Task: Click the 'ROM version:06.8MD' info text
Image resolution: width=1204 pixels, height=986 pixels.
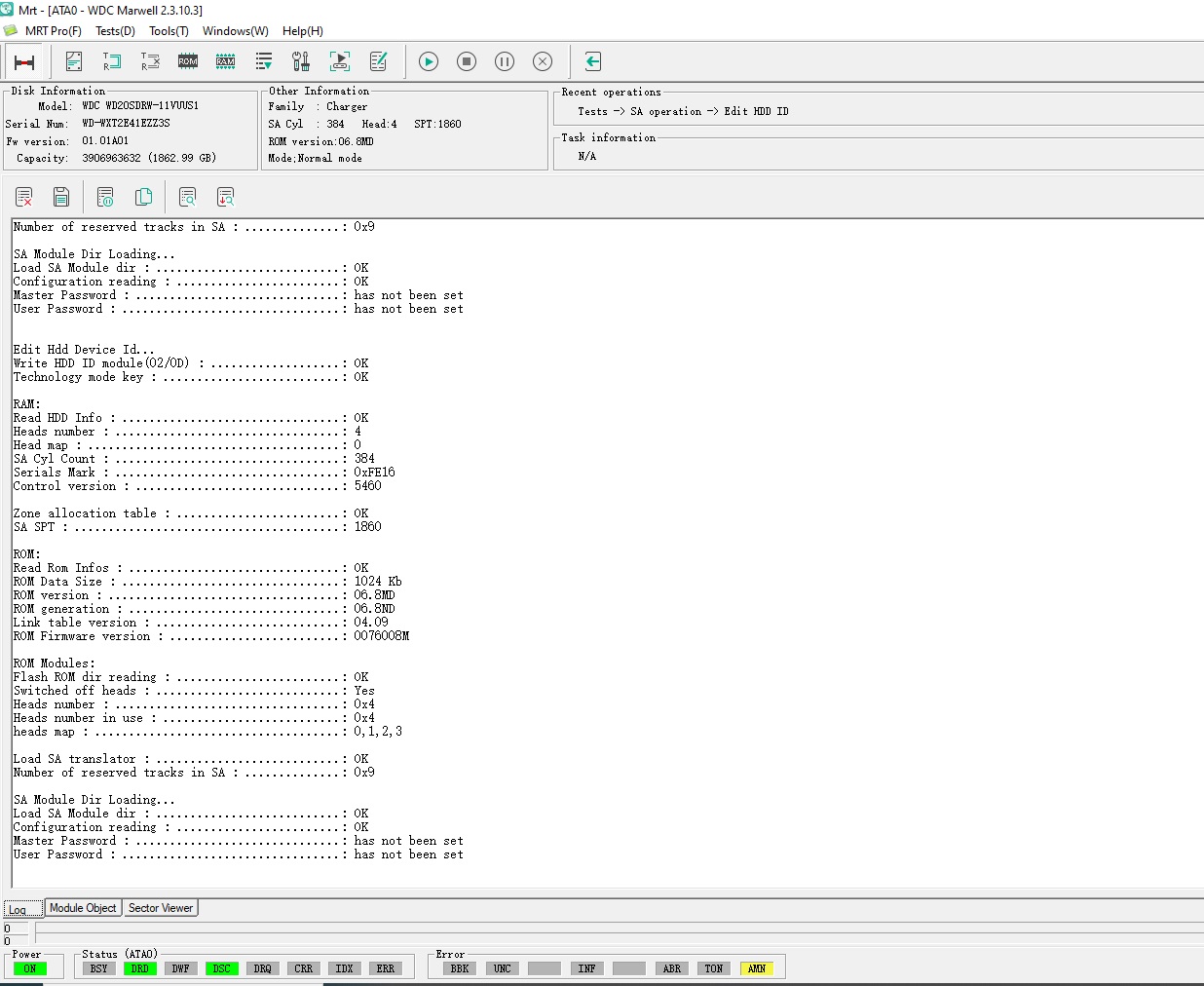Action: point(320,141)
